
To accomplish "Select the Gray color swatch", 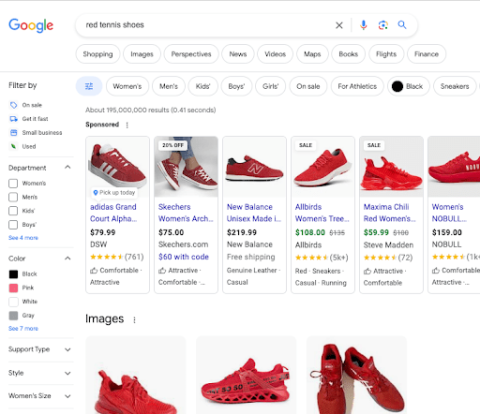I will coord(13,315).
